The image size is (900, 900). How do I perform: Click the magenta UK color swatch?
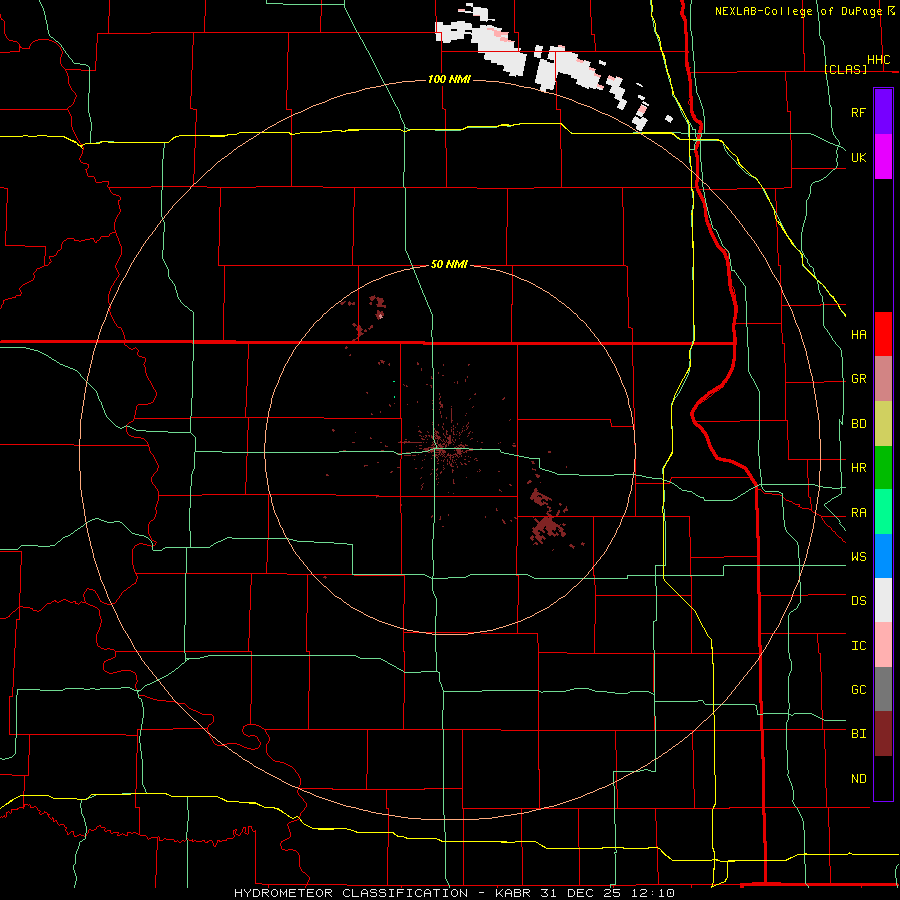coord(883,157)
